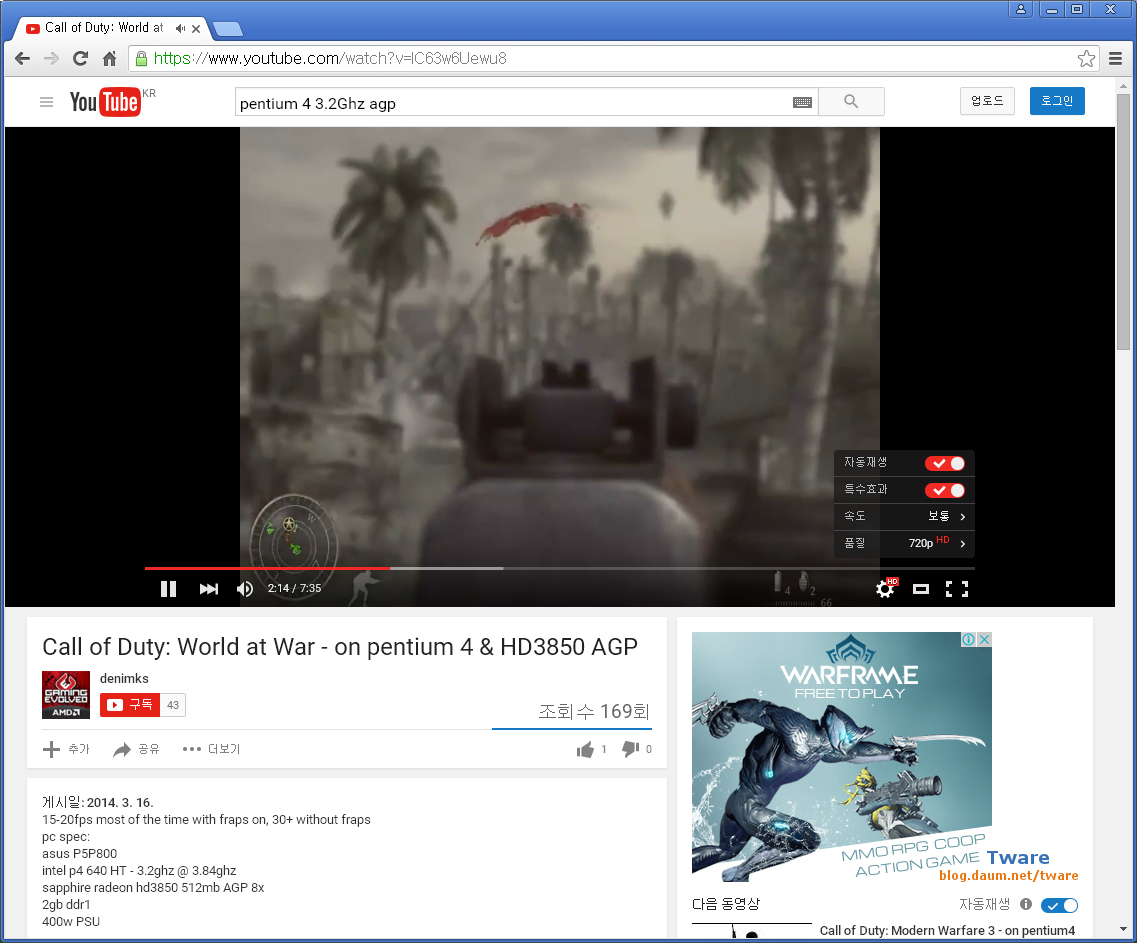1137x943 pixels.
Task: Open YouTube guide hamburger menu
Action: coord(46,102)
